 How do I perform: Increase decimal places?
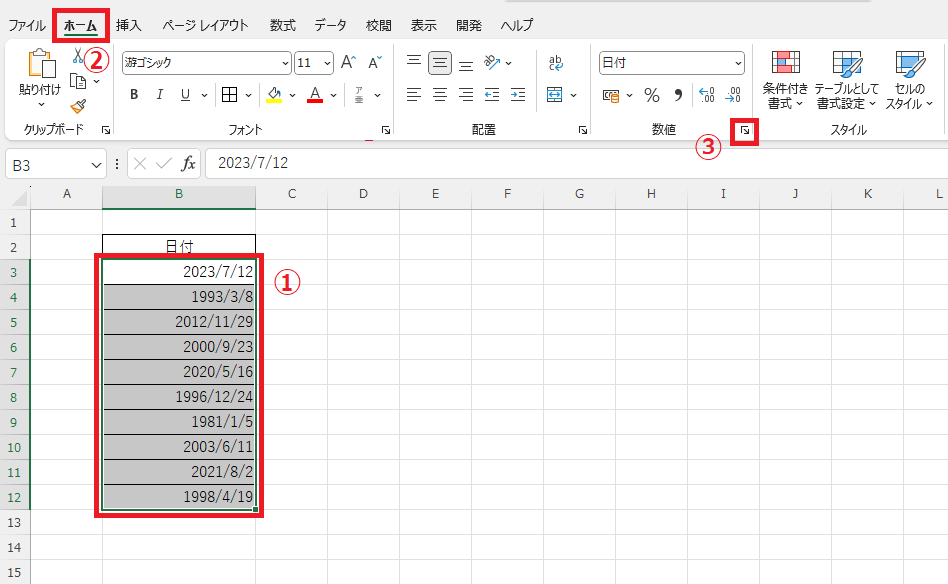click(706, 95)
